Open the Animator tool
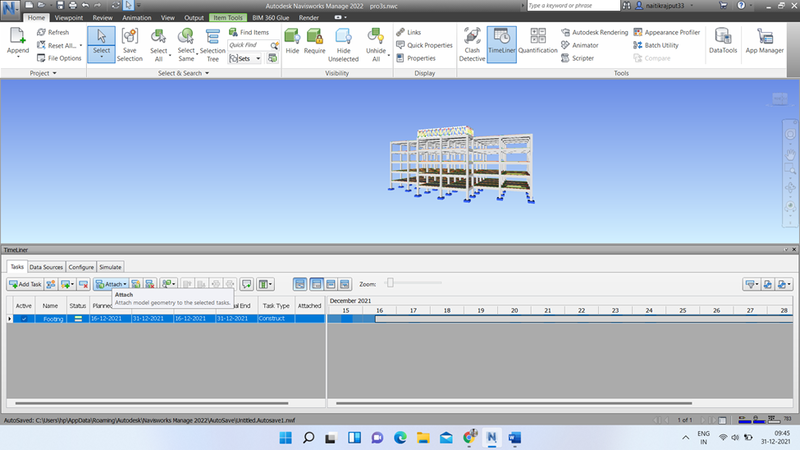Screen dimensions: 800x450 pyautogui.click(x=580, y=45)
